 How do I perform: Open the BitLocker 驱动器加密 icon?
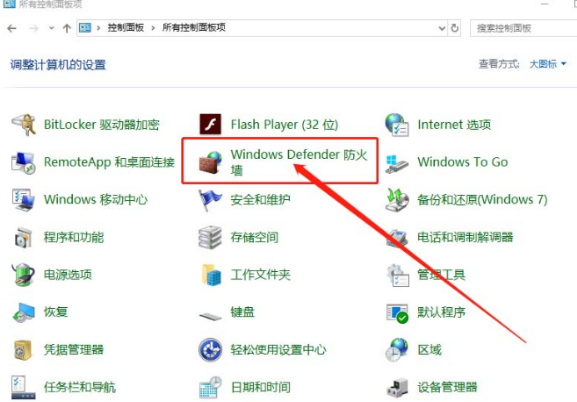[24, 124]
